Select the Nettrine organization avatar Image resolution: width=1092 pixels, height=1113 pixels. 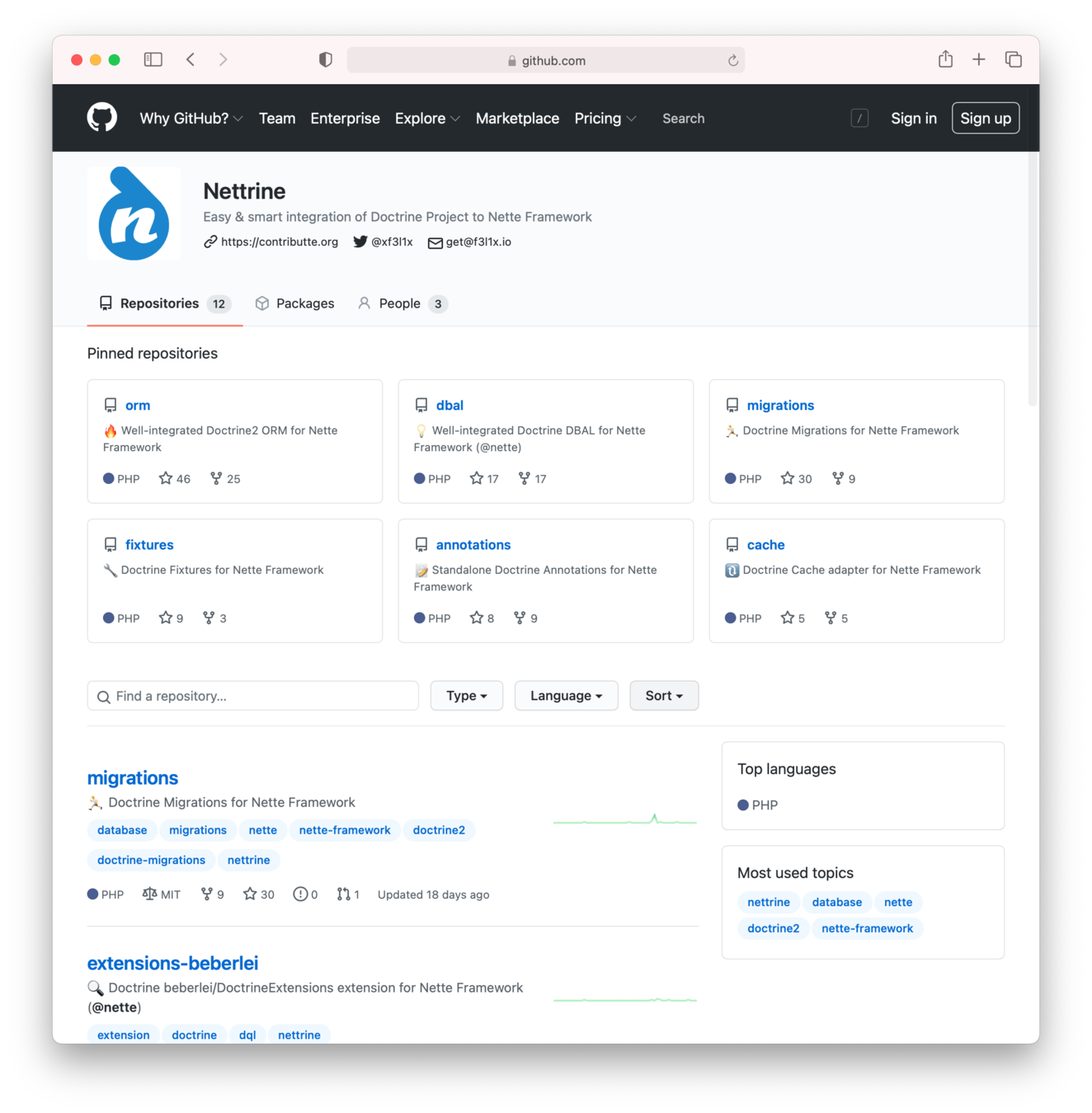pyautogui.click(x=134, y=214)
